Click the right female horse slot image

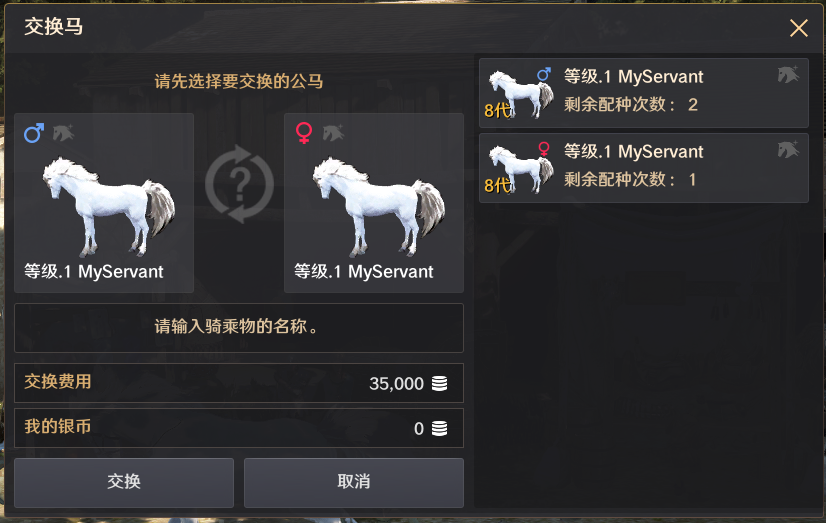[379, 206]
